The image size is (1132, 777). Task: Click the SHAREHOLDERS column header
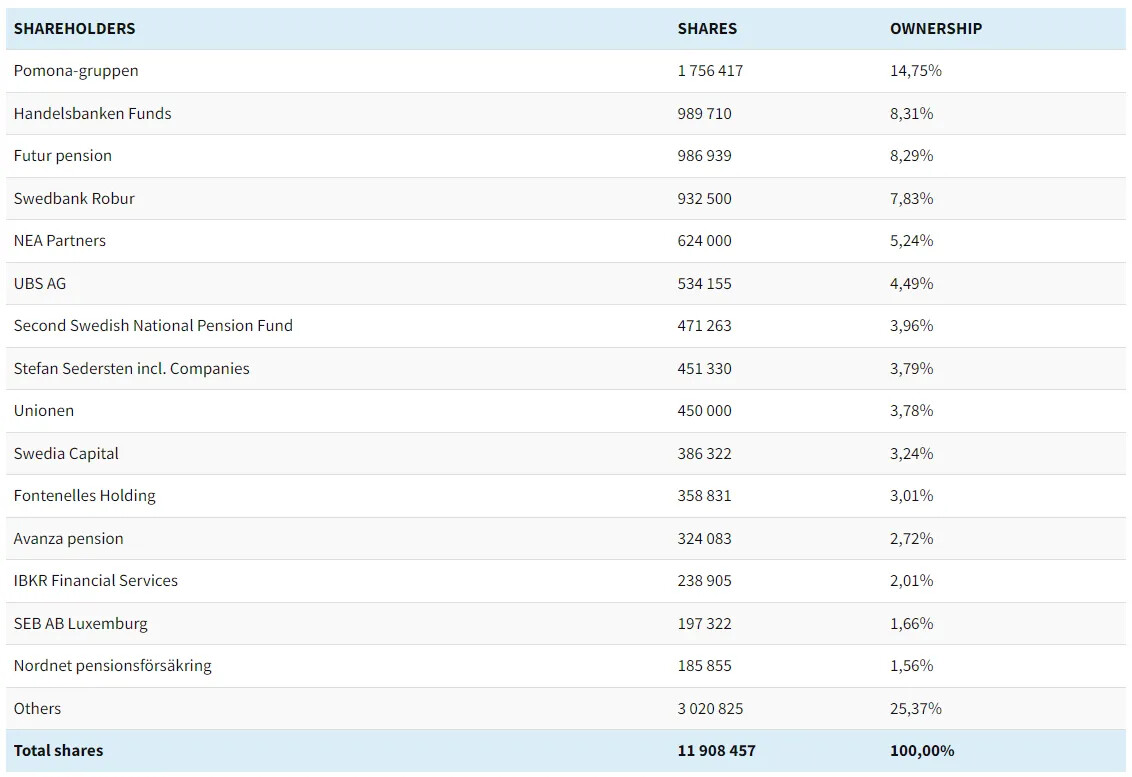(x=74, y=29)
